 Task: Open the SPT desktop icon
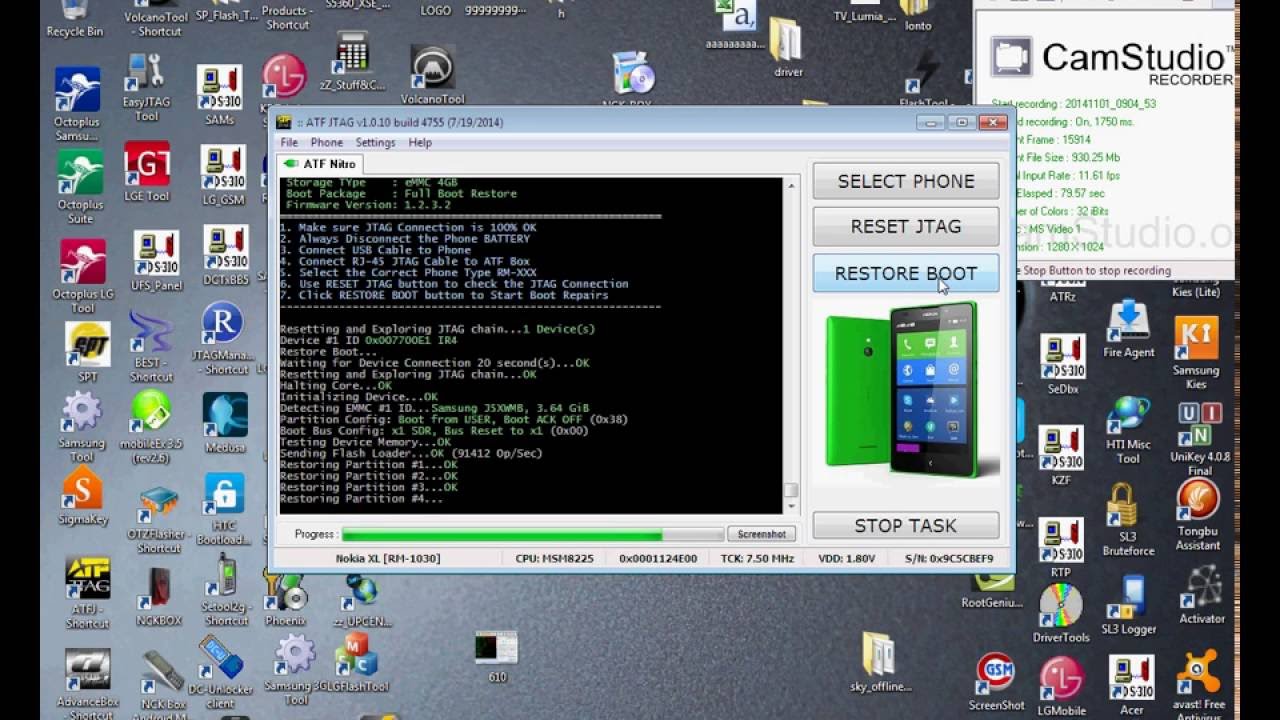[x=88, y=352]
